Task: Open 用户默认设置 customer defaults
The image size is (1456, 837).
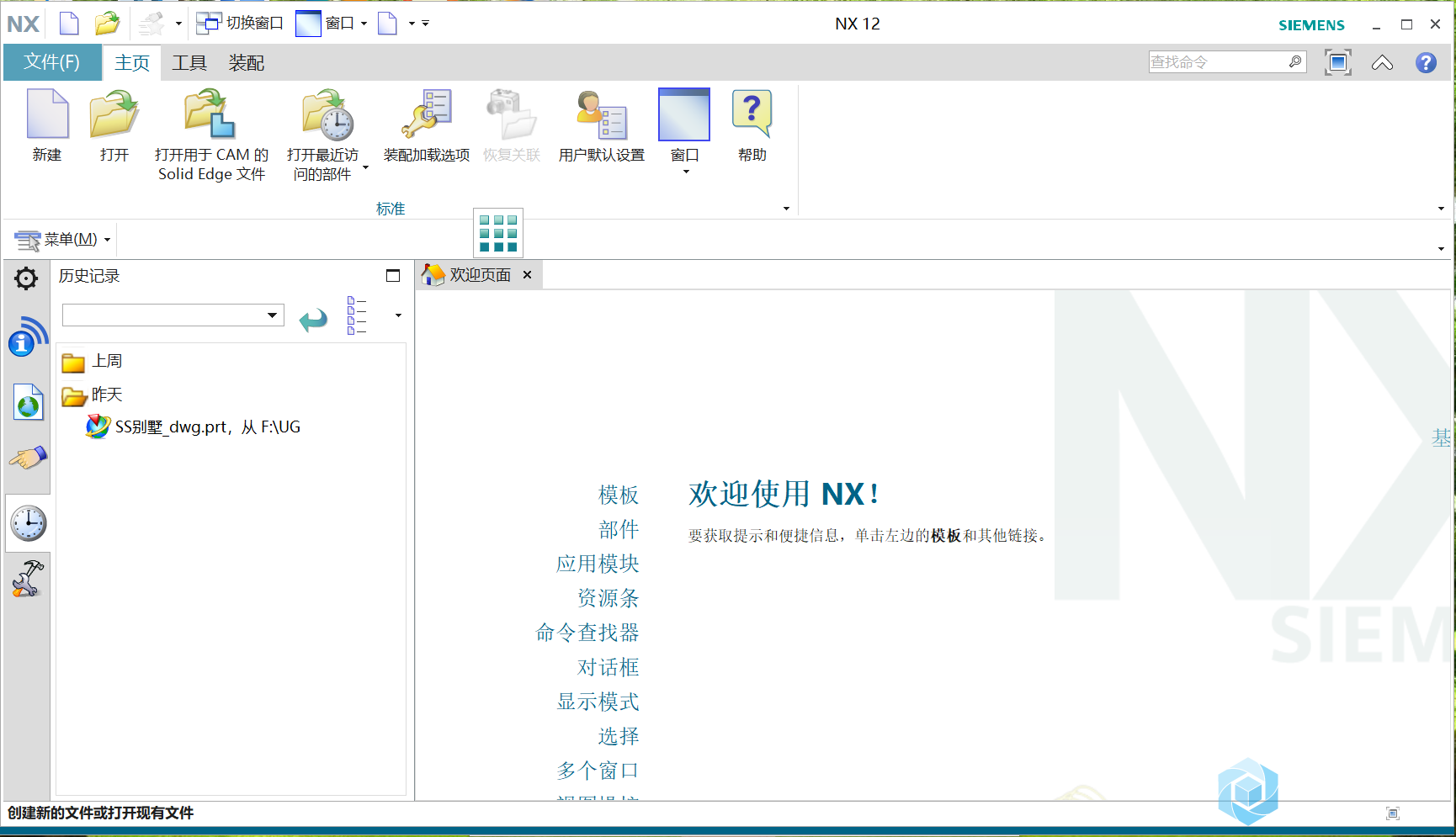Action: (601, 126)
